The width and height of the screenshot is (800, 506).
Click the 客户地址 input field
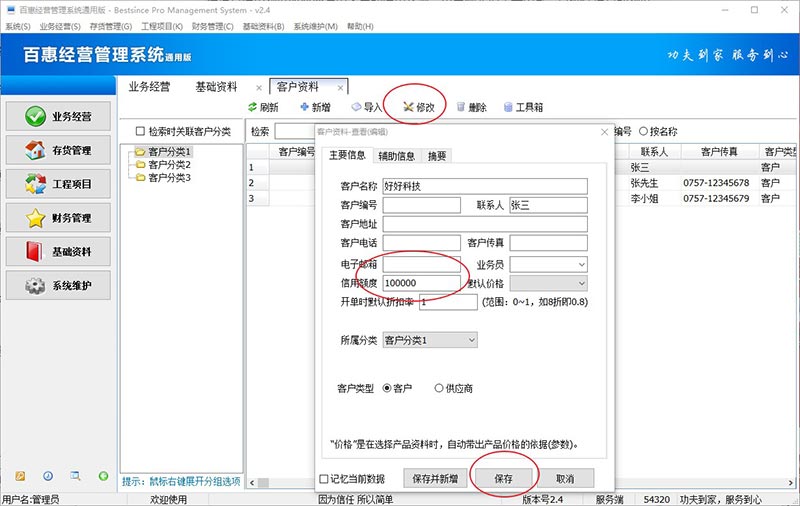coord(485,224)
